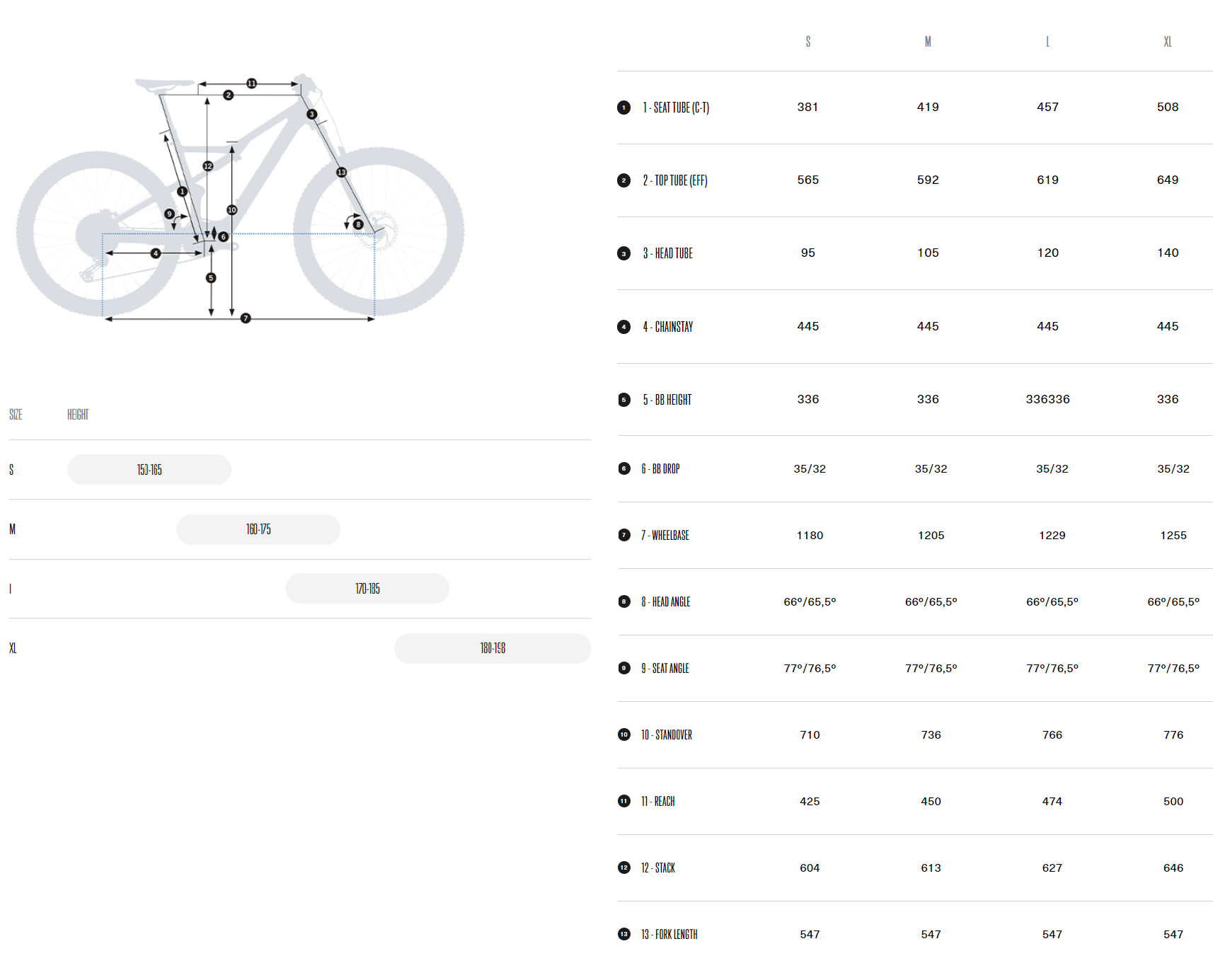Click the S size column header

[x=808, y=42]
